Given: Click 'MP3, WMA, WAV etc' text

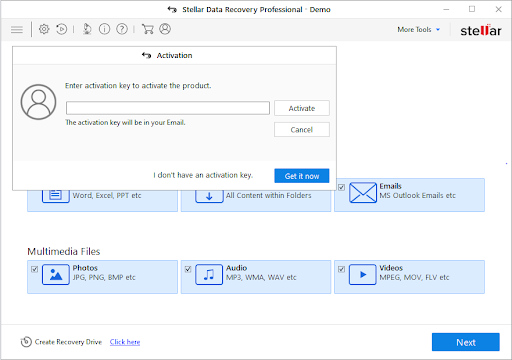Looking at the screenshot, I should point(261,278).
